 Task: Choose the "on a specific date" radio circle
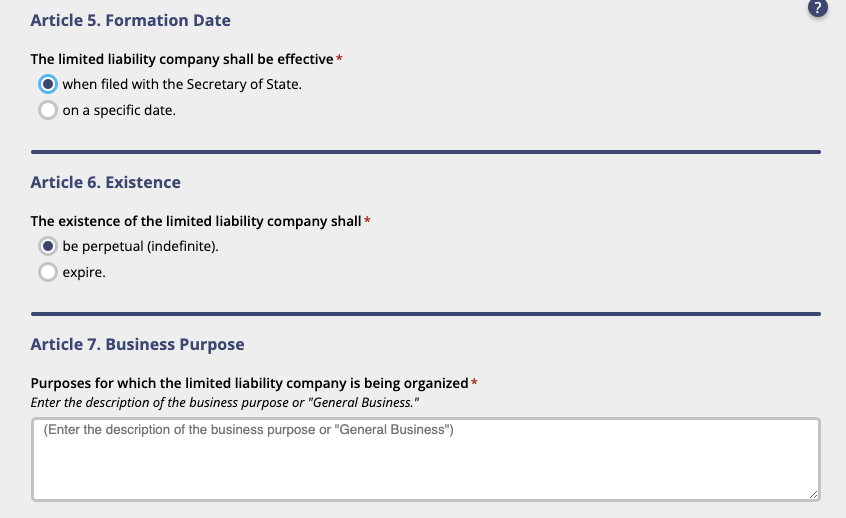[48, 110]
